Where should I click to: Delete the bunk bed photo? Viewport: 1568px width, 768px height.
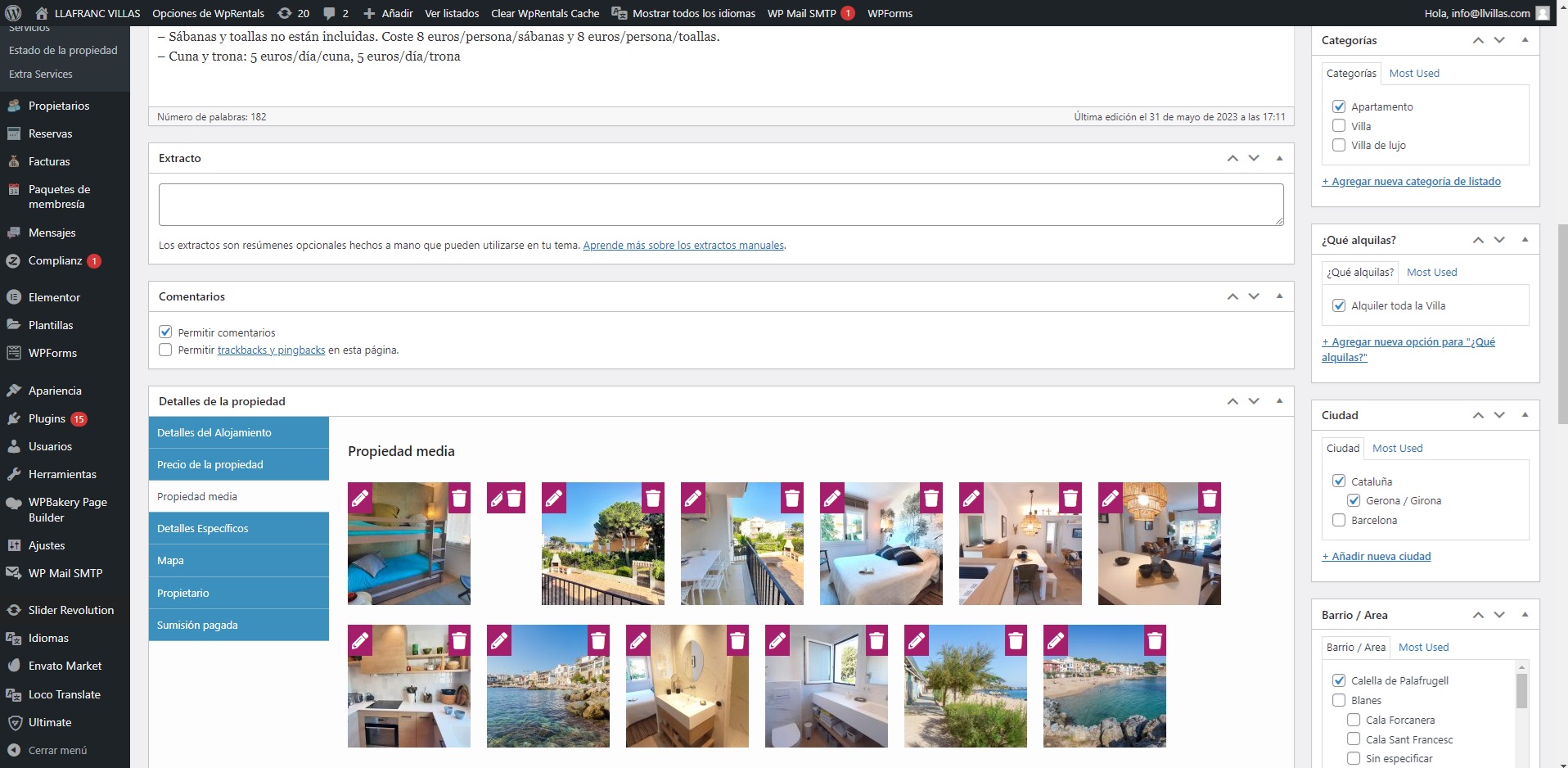point(459,498)
